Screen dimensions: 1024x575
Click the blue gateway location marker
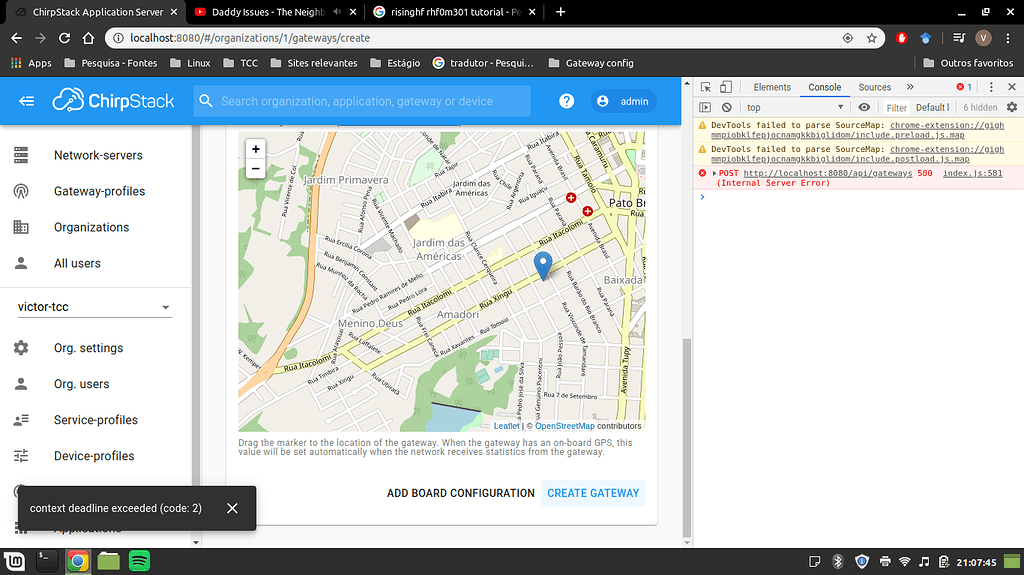[x=543, y=266]
